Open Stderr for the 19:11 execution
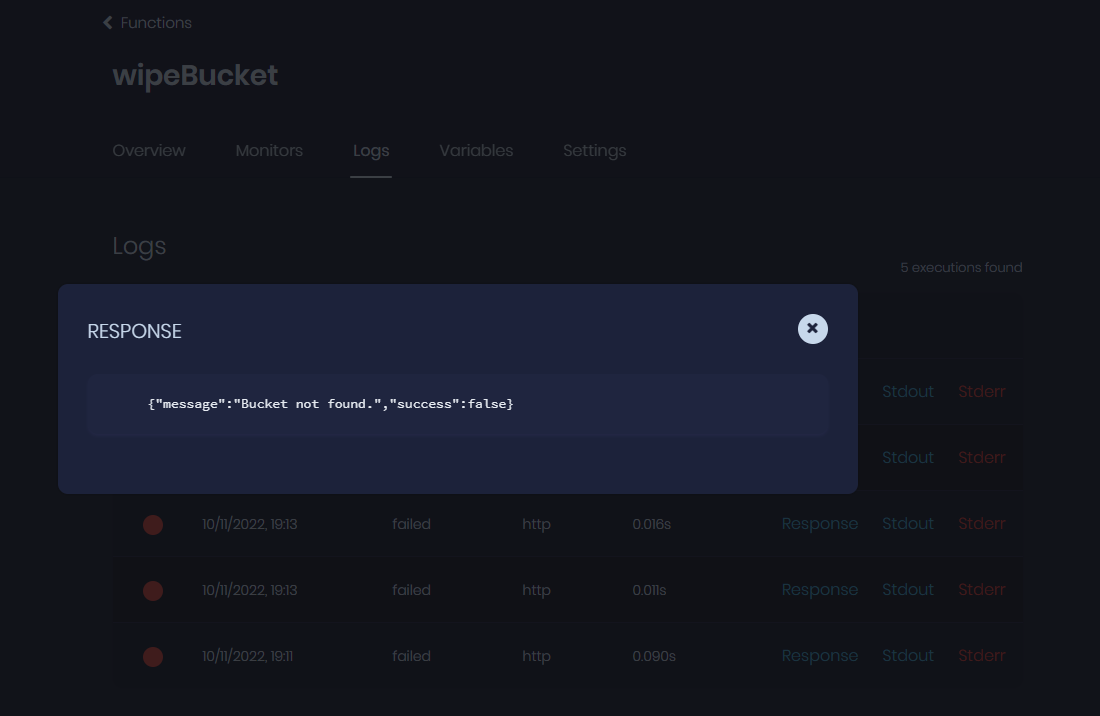The image size is (1100, 716). [981, 656]
